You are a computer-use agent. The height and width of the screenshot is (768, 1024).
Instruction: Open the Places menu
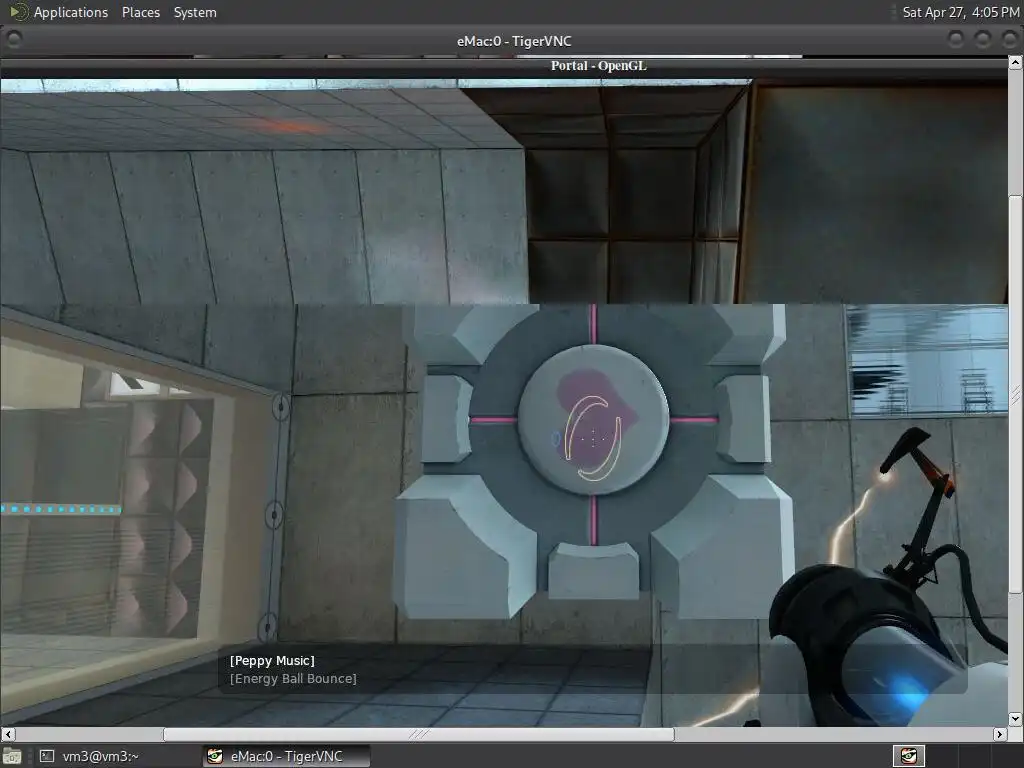[x=140, y=12]
